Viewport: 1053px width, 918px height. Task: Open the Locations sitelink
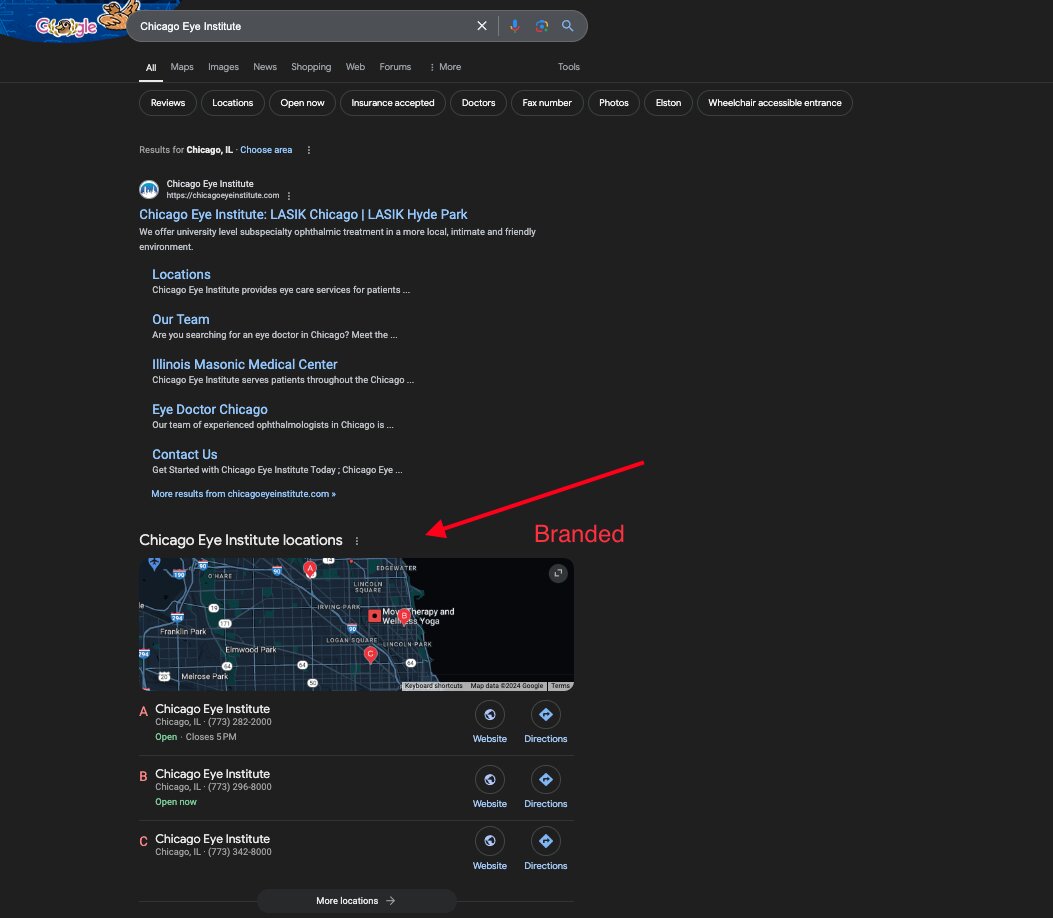click(181, 274)
